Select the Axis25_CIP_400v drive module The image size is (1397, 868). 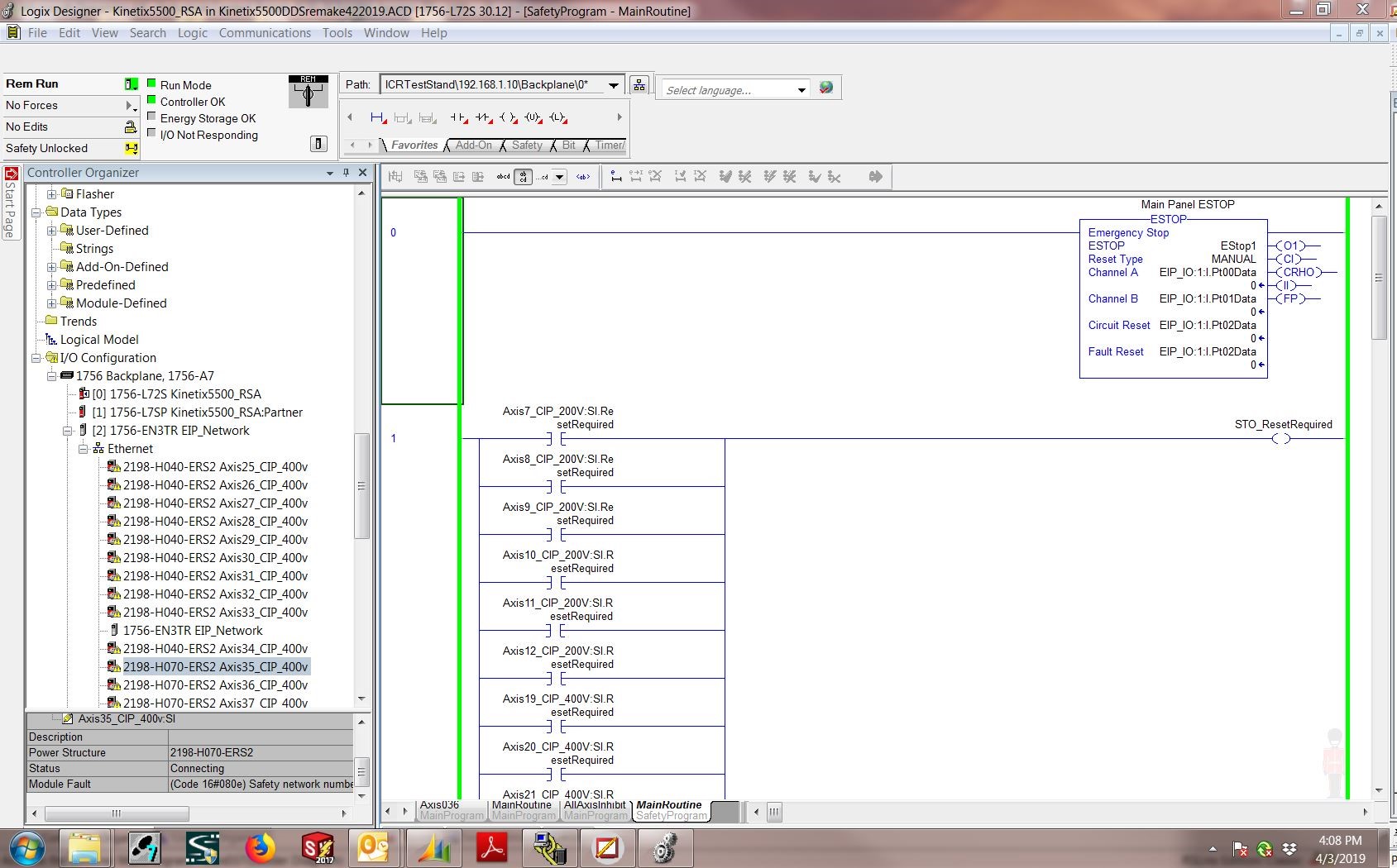point(215,467)
